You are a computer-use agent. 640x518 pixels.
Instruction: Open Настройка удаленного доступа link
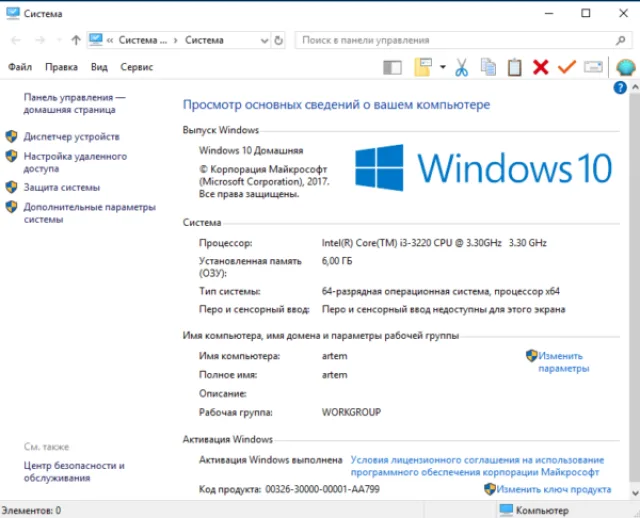[x=75, y=162]
